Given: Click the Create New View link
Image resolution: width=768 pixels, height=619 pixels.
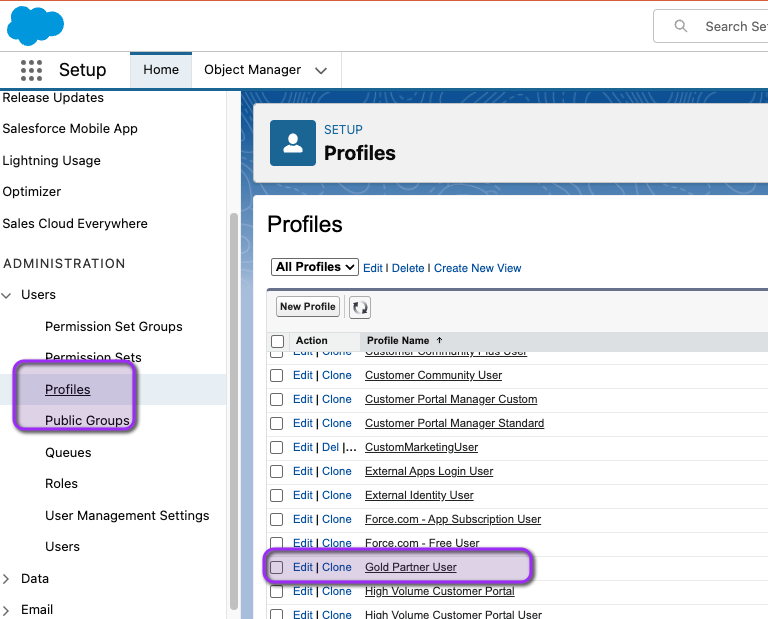Looking at the screenshot, I should tap(478, 268).
